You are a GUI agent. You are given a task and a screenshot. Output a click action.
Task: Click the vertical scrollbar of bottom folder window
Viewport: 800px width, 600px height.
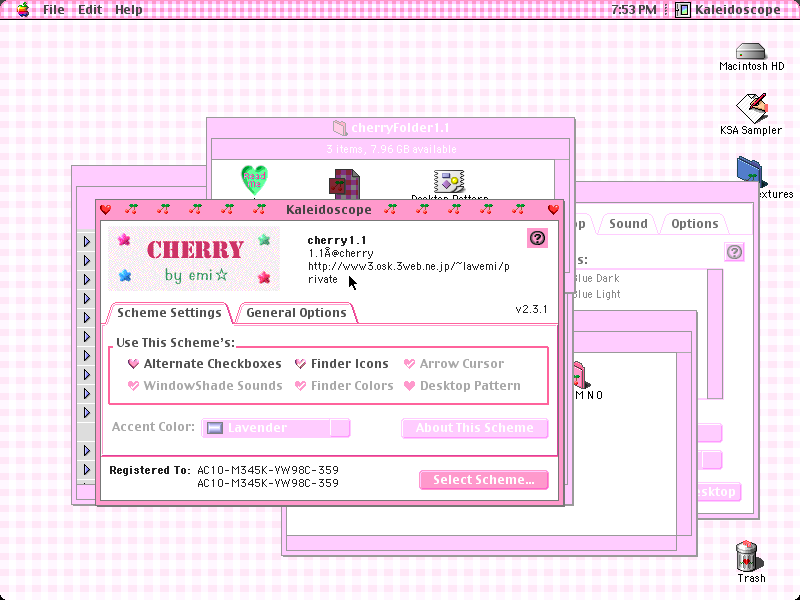(x=684, y=444)
